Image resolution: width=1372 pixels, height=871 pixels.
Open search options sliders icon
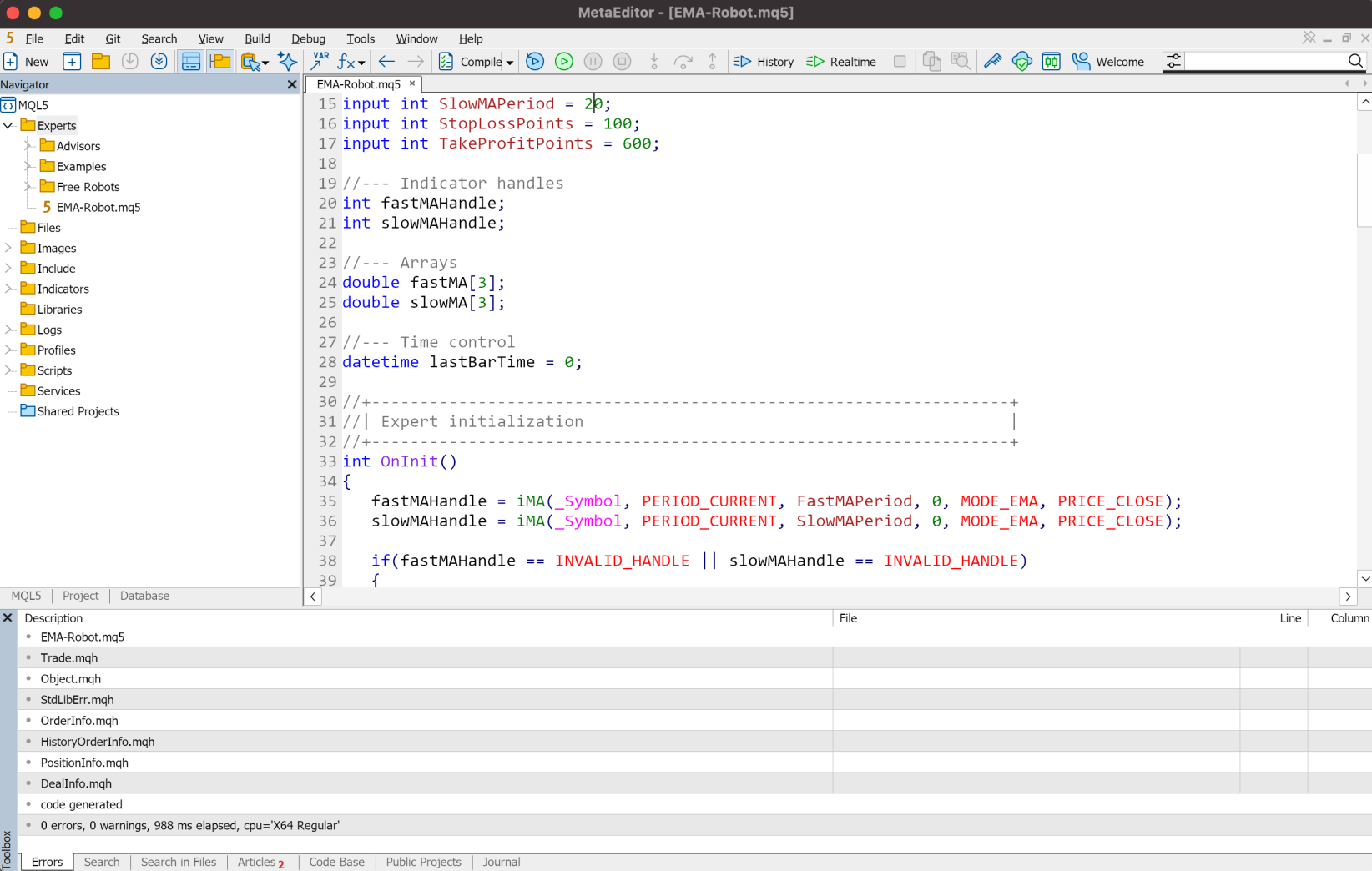(1173, 62)
